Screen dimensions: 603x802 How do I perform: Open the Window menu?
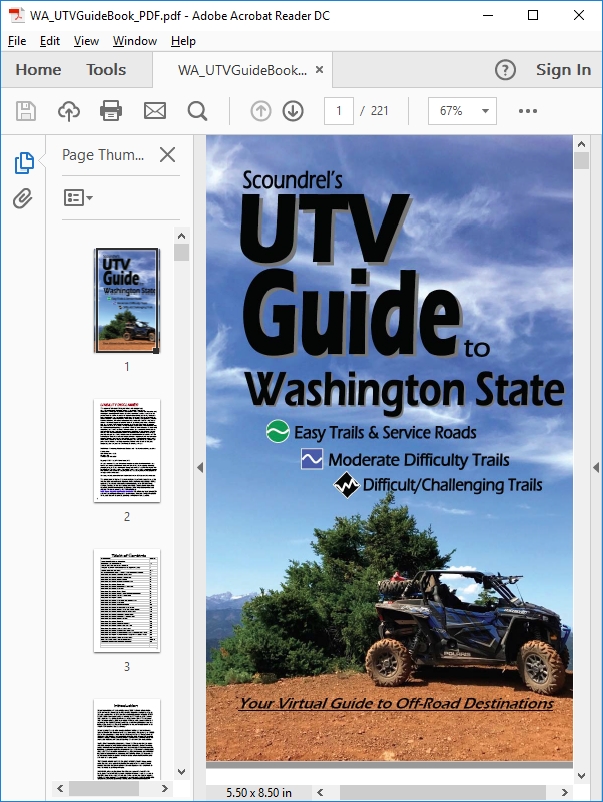pos(135,41)
